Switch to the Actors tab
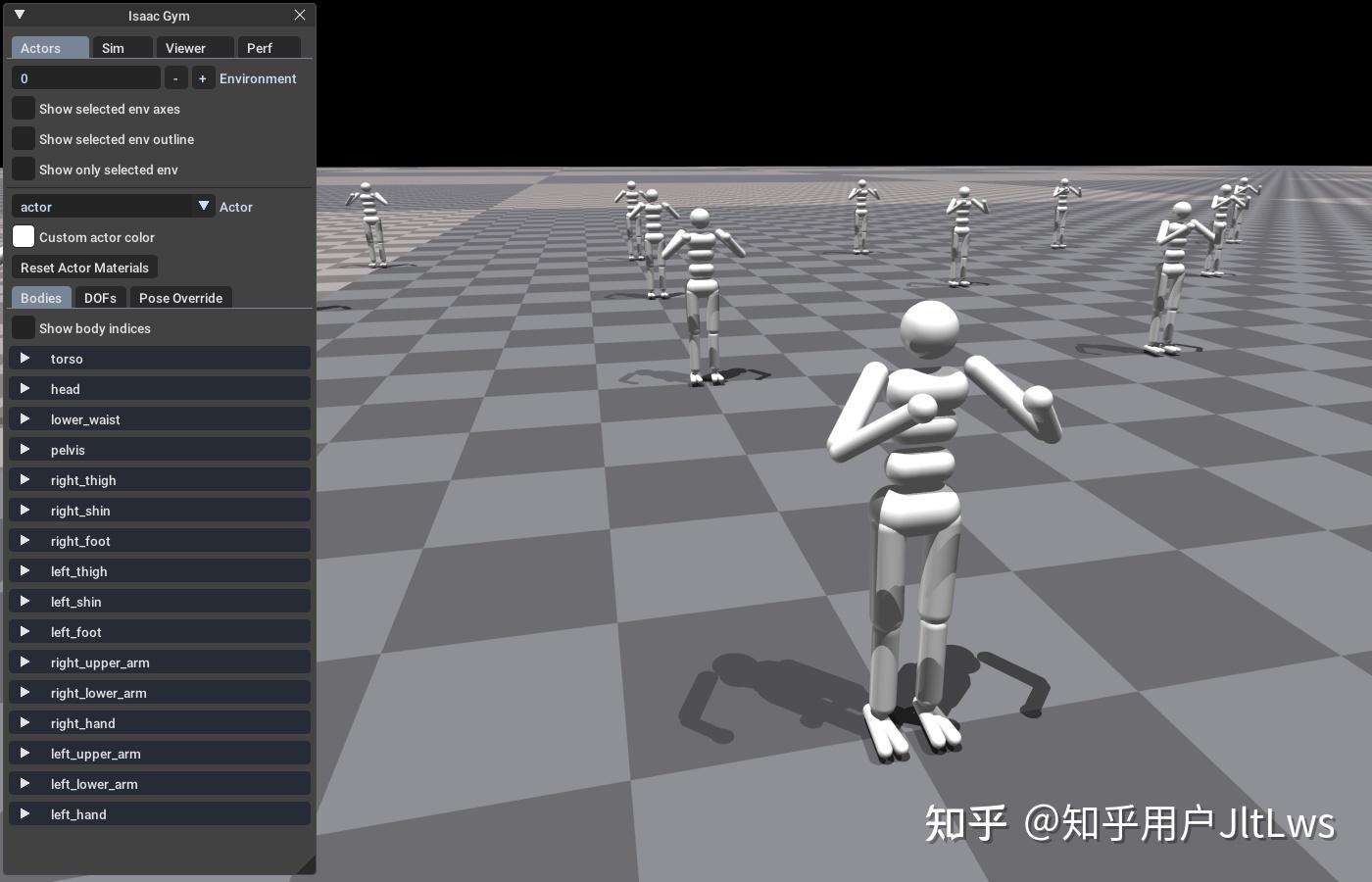1372x882 pixels. pyautogui.click(x=49, y=48)
